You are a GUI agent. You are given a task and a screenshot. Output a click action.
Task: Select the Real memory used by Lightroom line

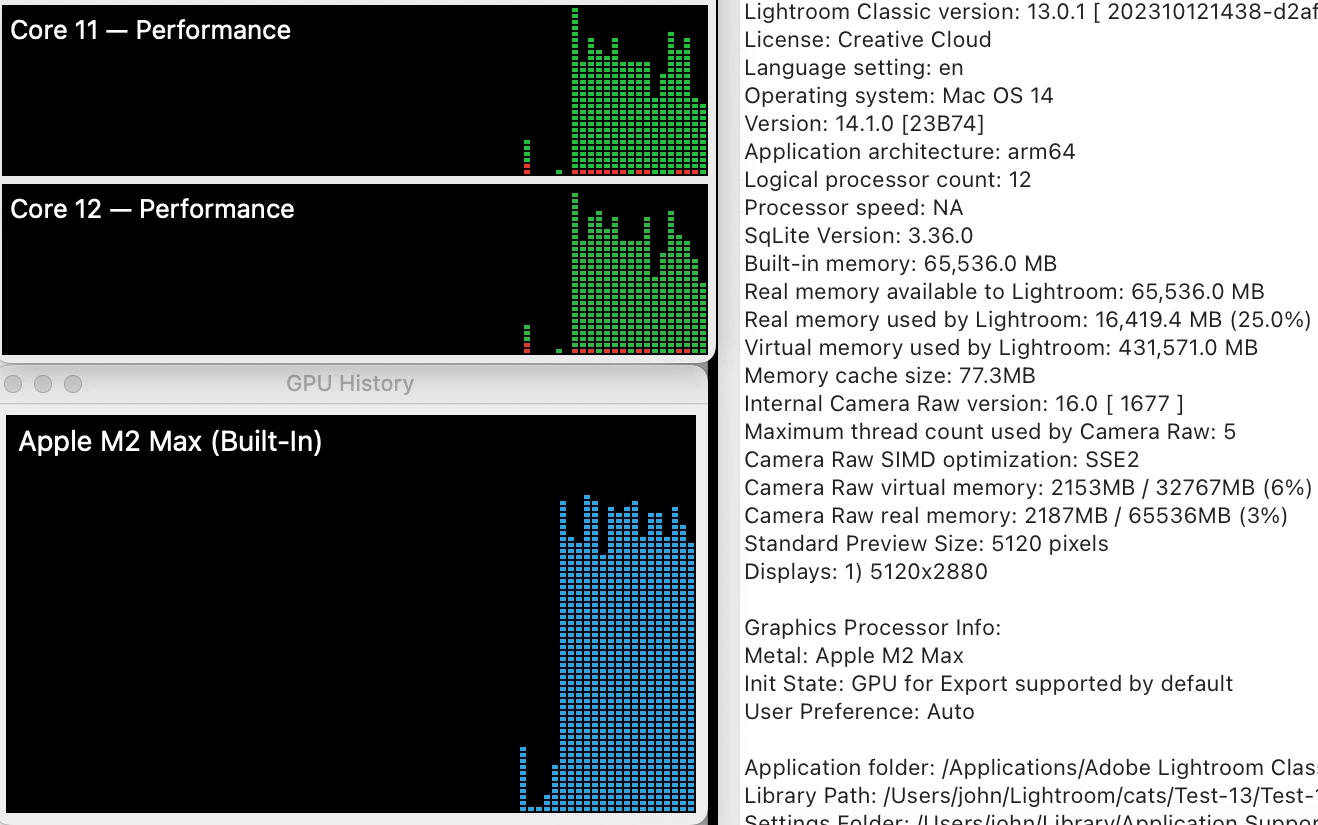[x=1028, y=320]
